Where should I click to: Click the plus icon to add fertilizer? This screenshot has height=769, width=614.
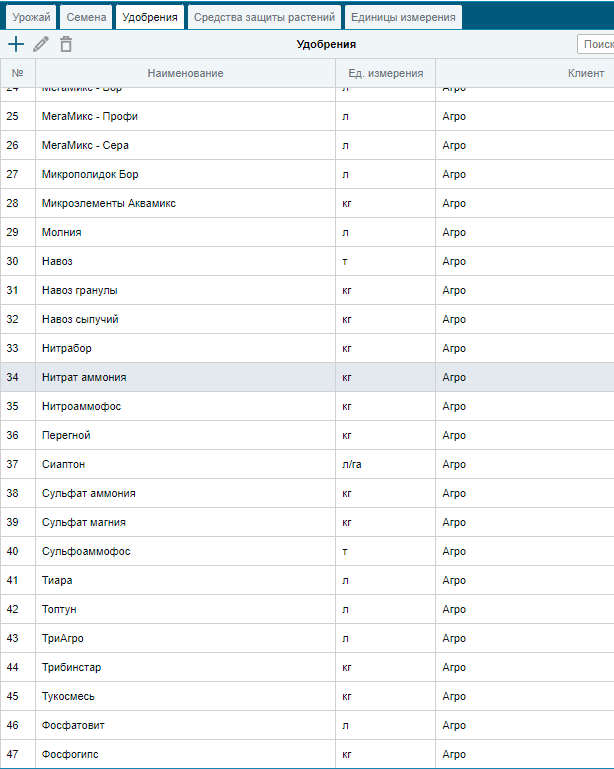[x=16, y=44]
